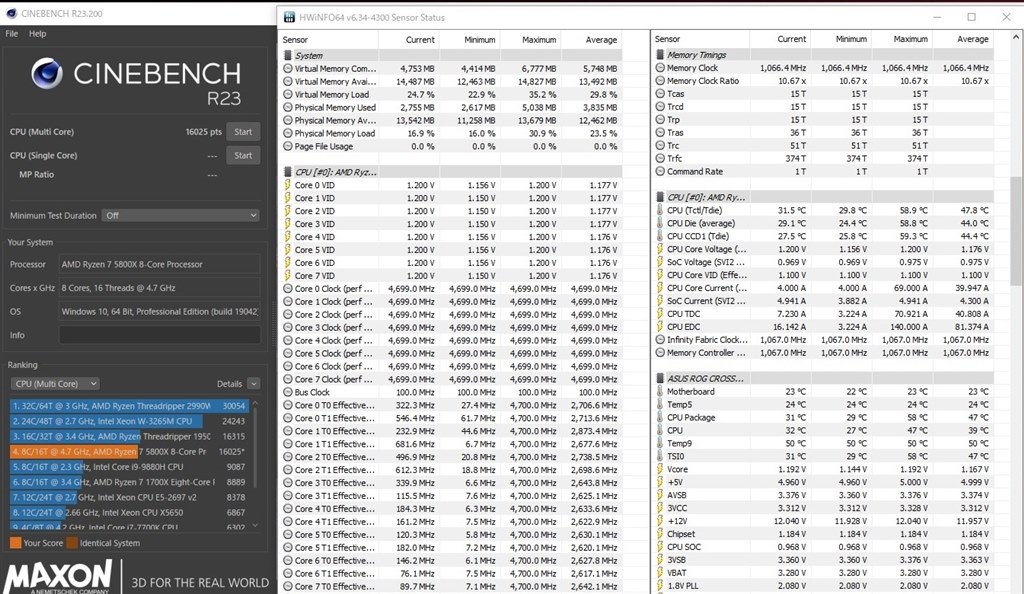
Task: Open the File menu in Cinebench
Action: click(x=12, y=33)
